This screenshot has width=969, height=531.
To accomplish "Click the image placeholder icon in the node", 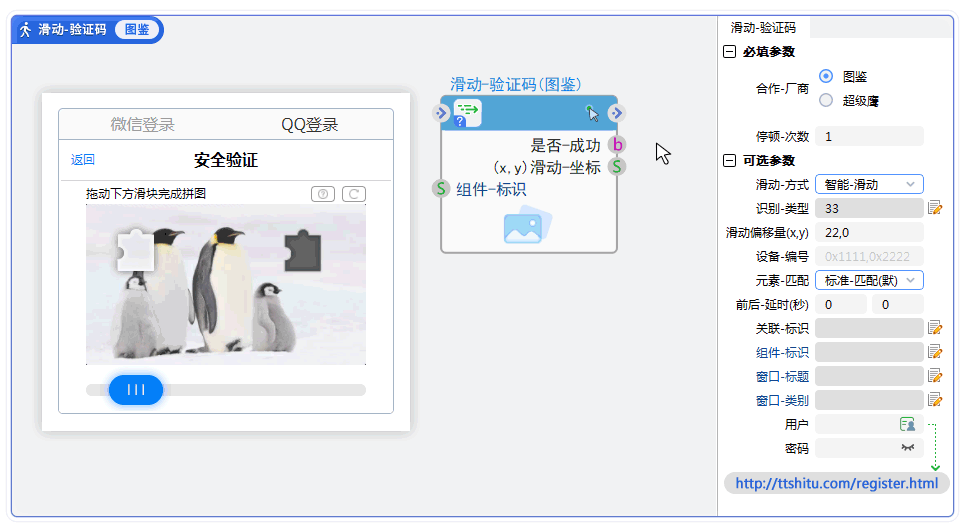I will [x=527, y=225].
